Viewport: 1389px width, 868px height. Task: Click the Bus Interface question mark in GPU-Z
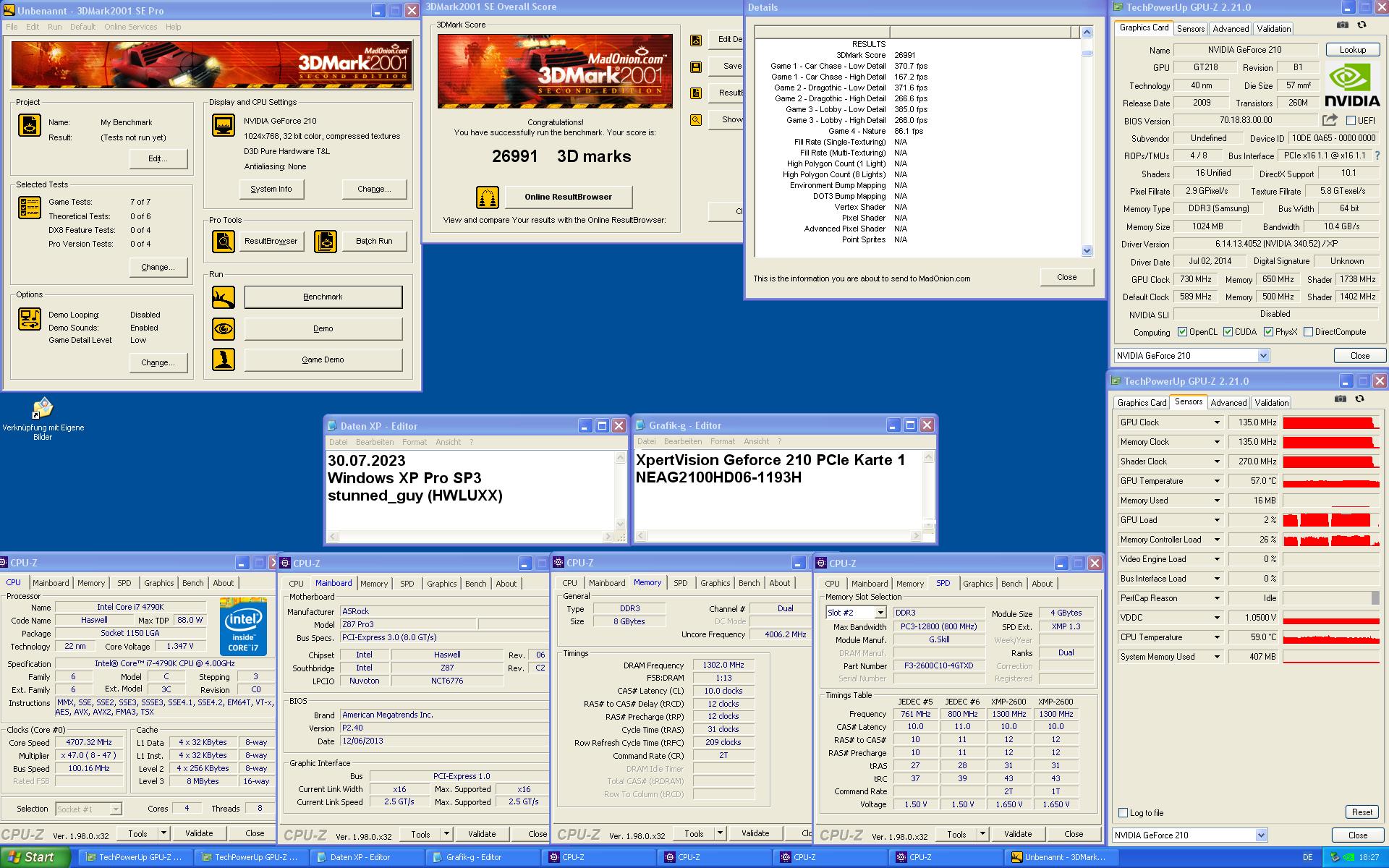point(1377,156)
